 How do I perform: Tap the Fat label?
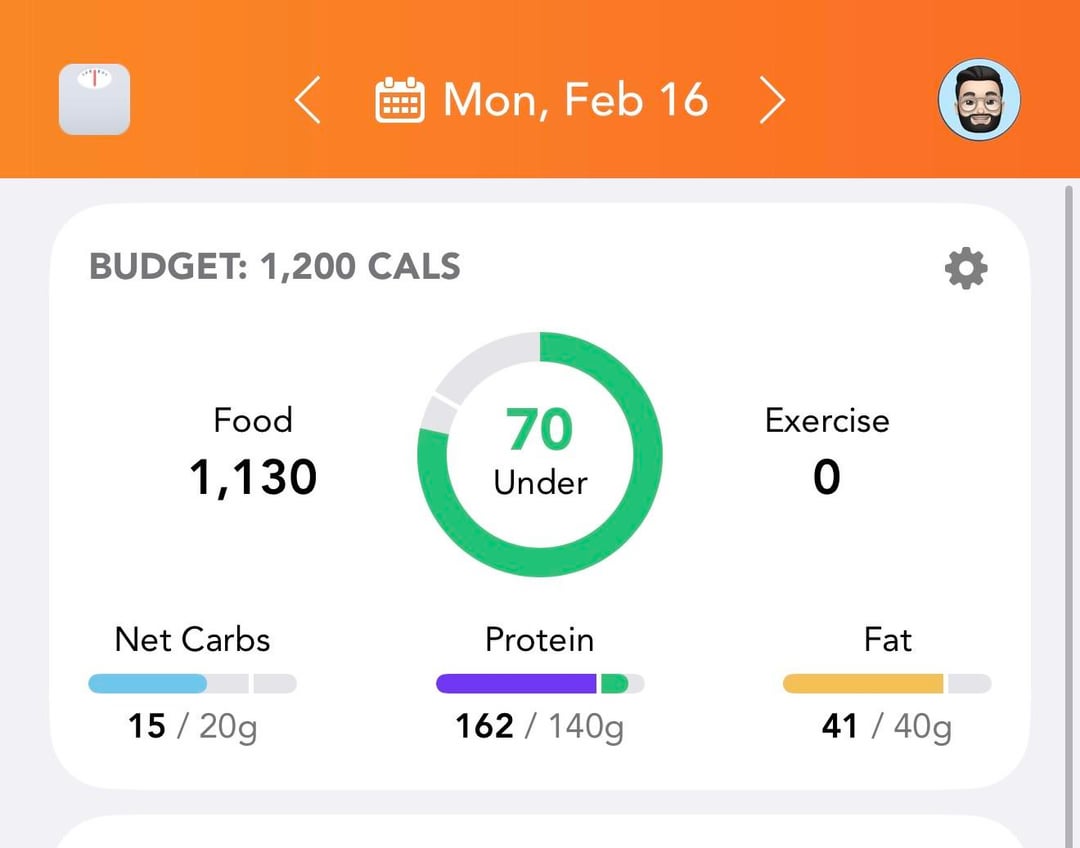887,639
